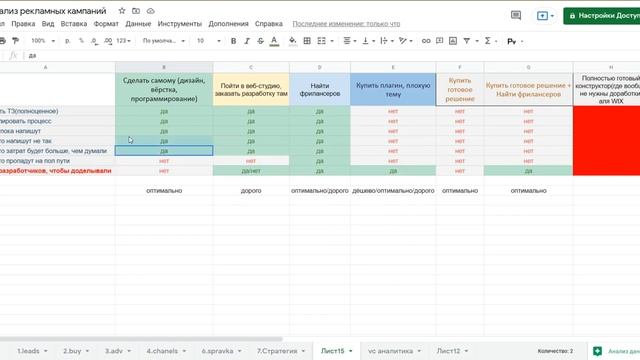Click the 'дорого' cell in column C

251,191
